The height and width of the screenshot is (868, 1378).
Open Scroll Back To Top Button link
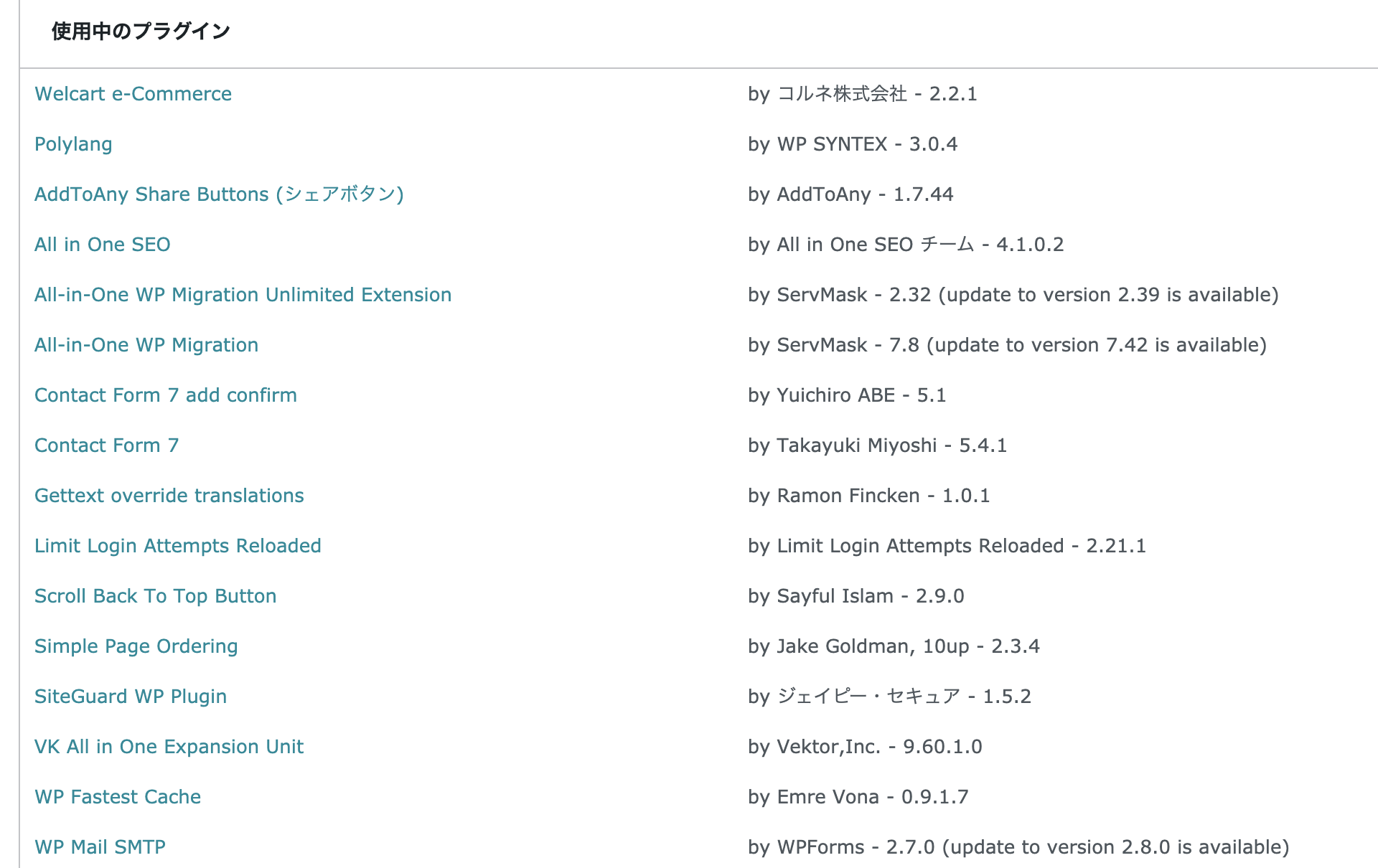coord(155,596)
